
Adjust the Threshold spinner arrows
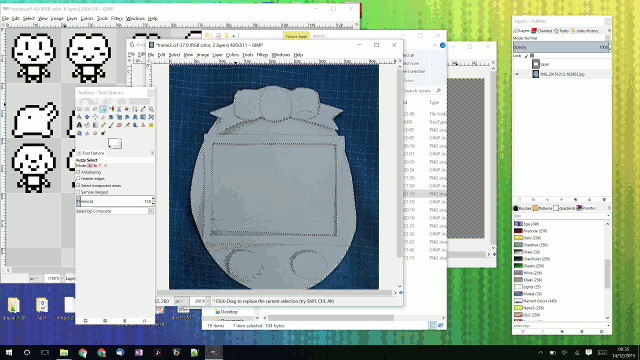point(153,201)
